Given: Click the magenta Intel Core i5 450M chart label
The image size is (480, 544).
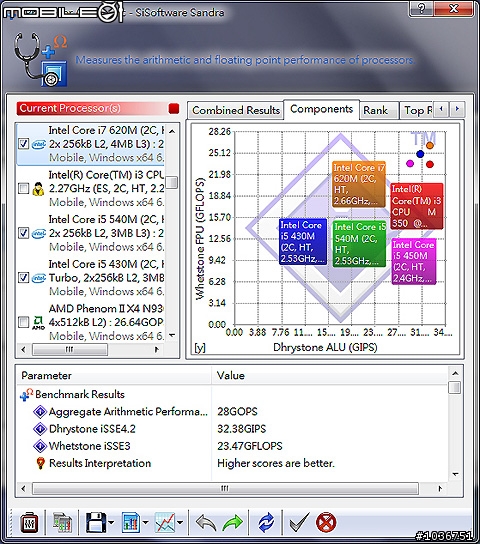Looking at the screenshot, I should pyautogui.click(x=413, y=262).
